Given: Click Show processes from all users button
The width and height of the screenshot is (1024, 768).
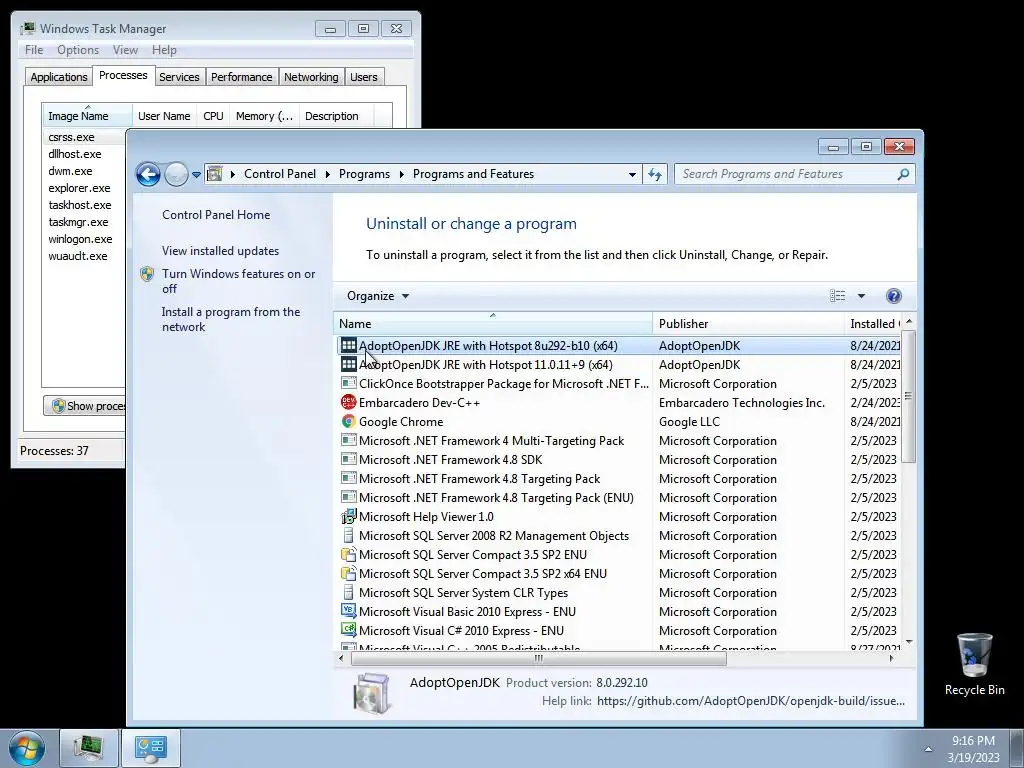Looking at the screenshot, I should pos(85,406).
